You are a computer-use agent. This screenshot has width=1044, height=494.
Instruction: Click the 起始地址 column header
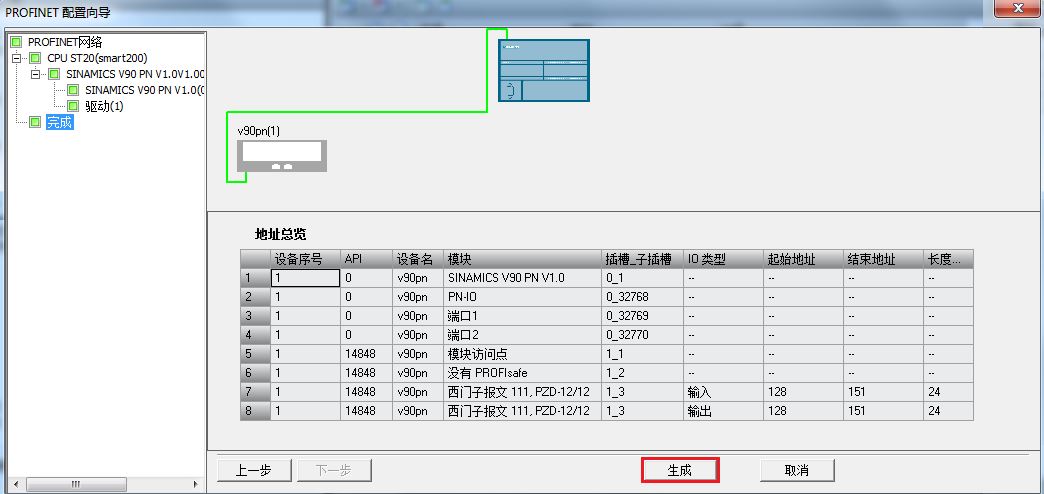pyautogui.click(x=803, y=259)
